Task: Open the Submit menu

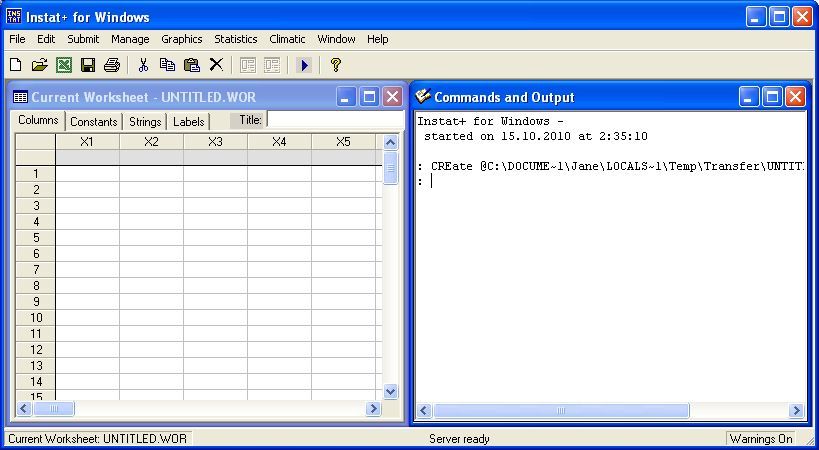Action: click(83, 39)
